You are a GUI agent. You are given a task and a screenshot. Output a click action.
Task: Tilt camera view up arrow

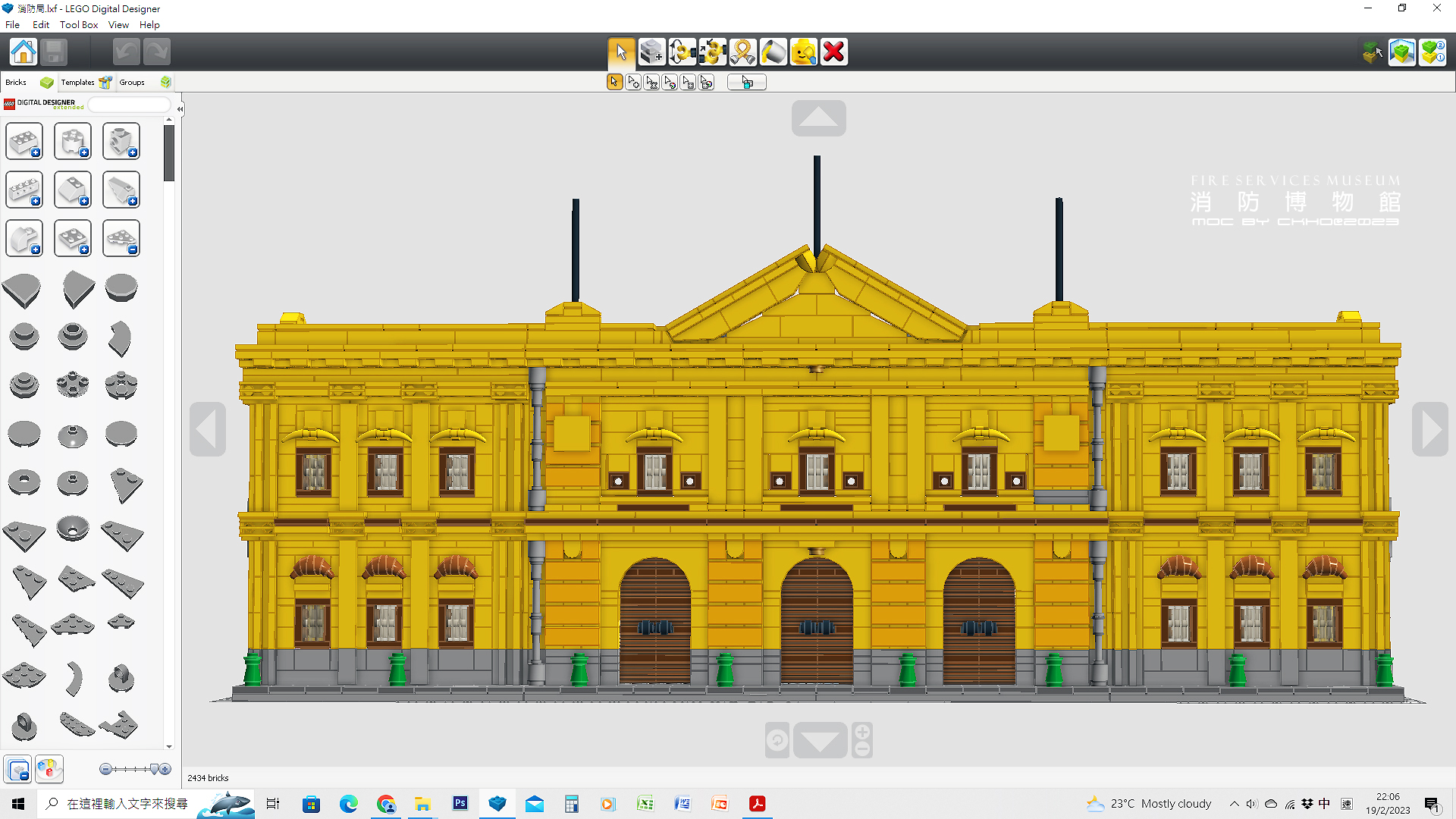(818, 118)
